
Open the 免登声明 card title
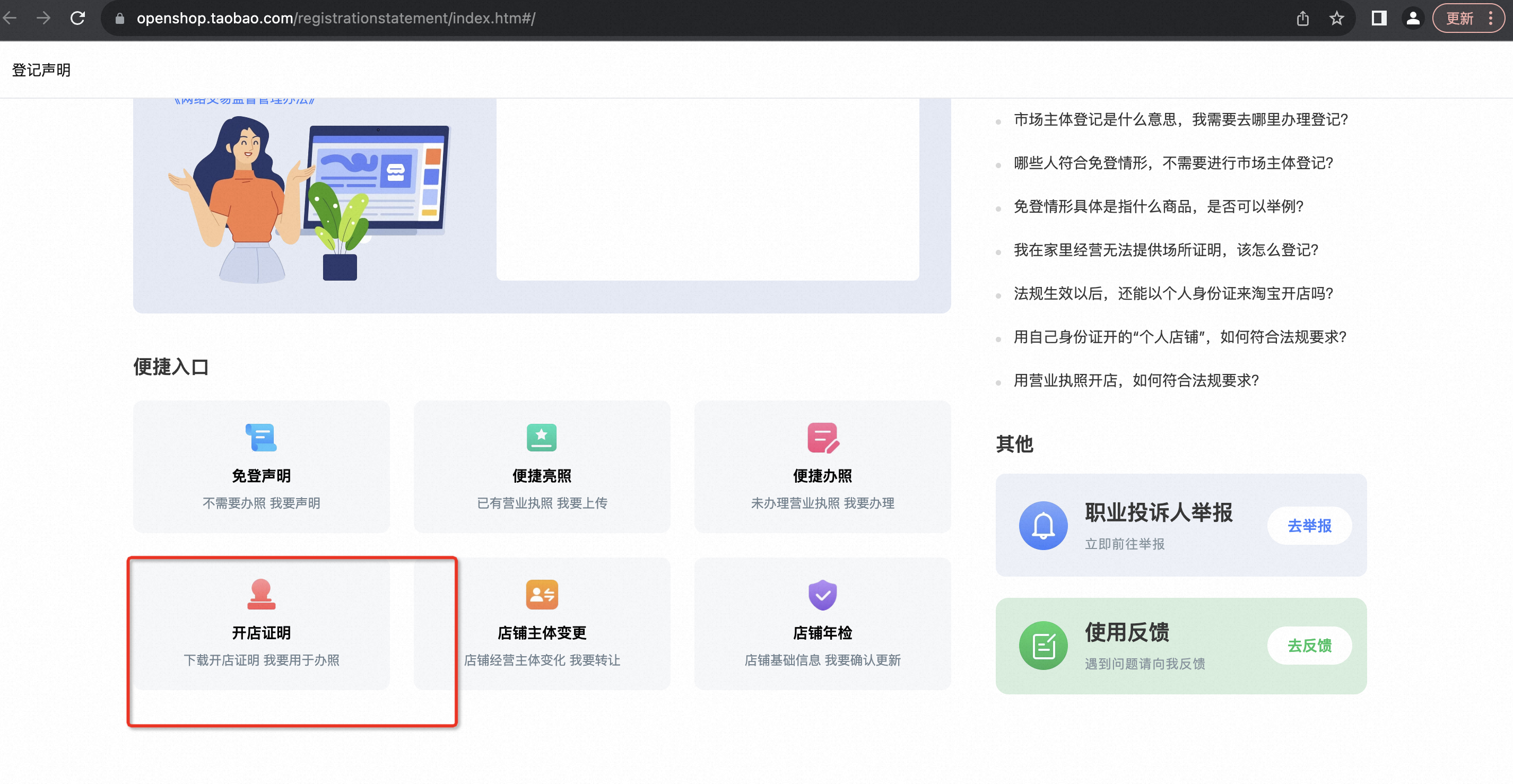pyautogui.click(x=262, y=476)
